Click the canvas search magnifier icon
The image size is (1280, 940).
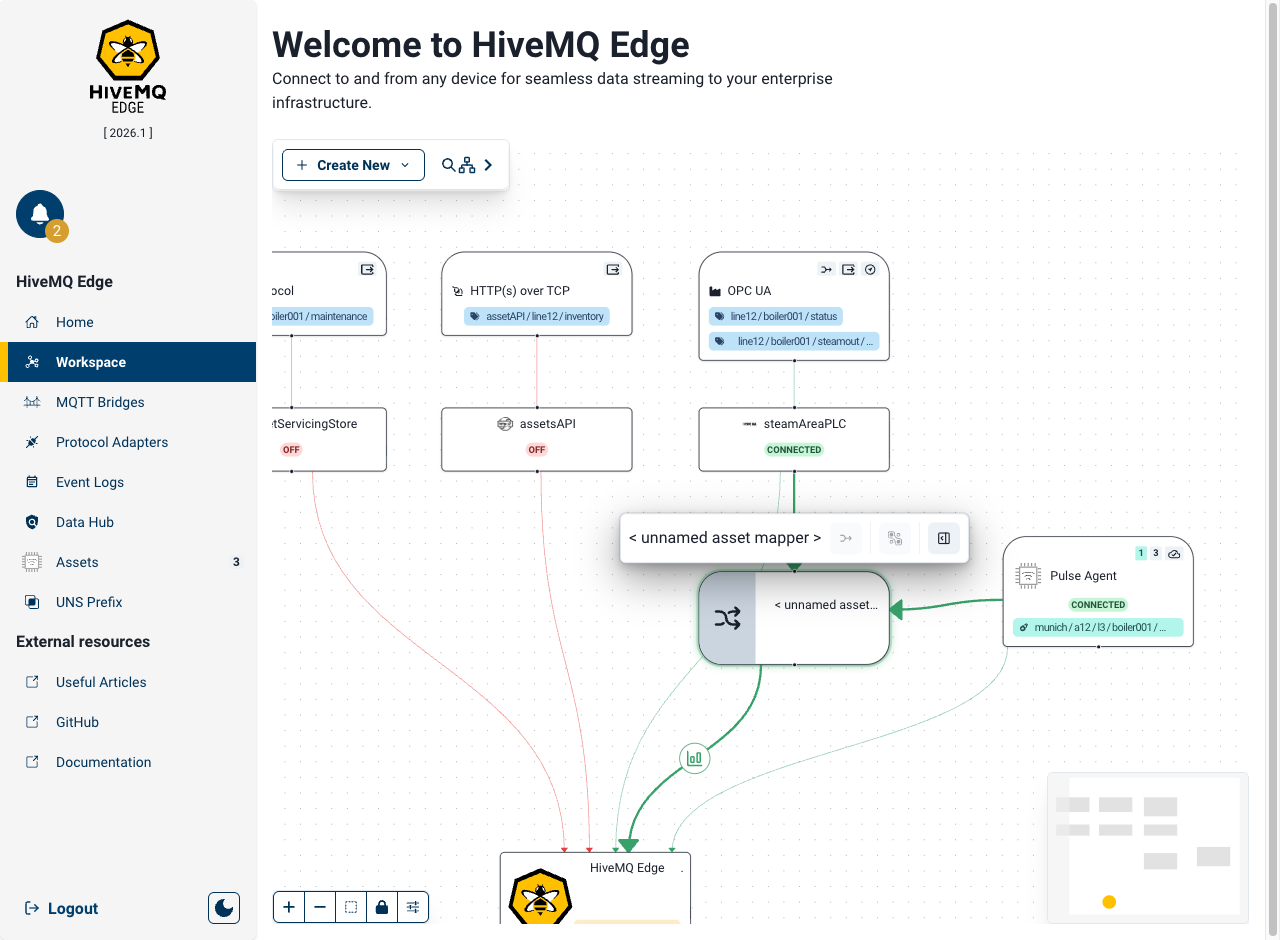448,165
